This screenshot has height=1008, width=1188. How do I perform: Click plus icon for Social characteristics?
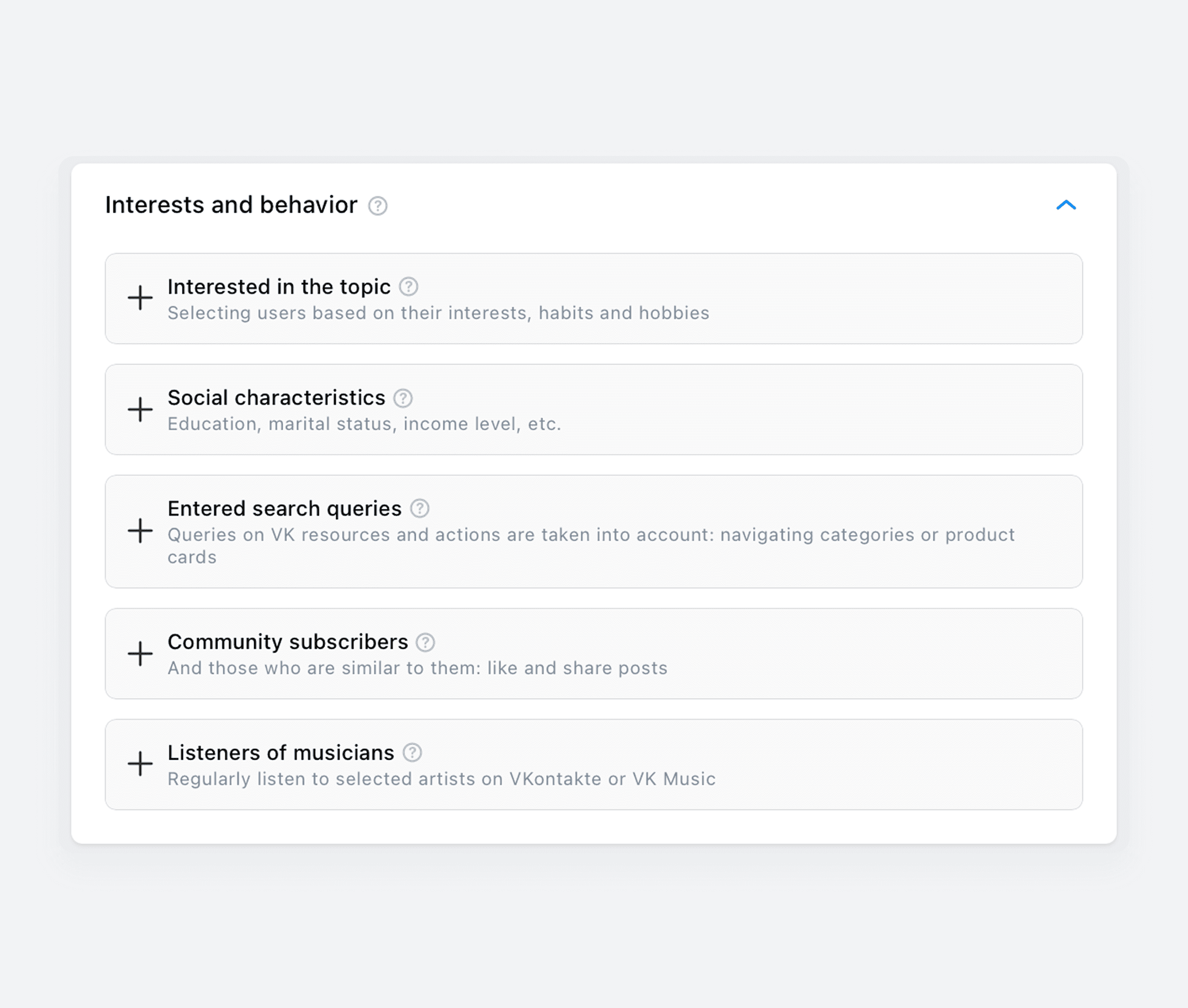[x=140, y=409]
